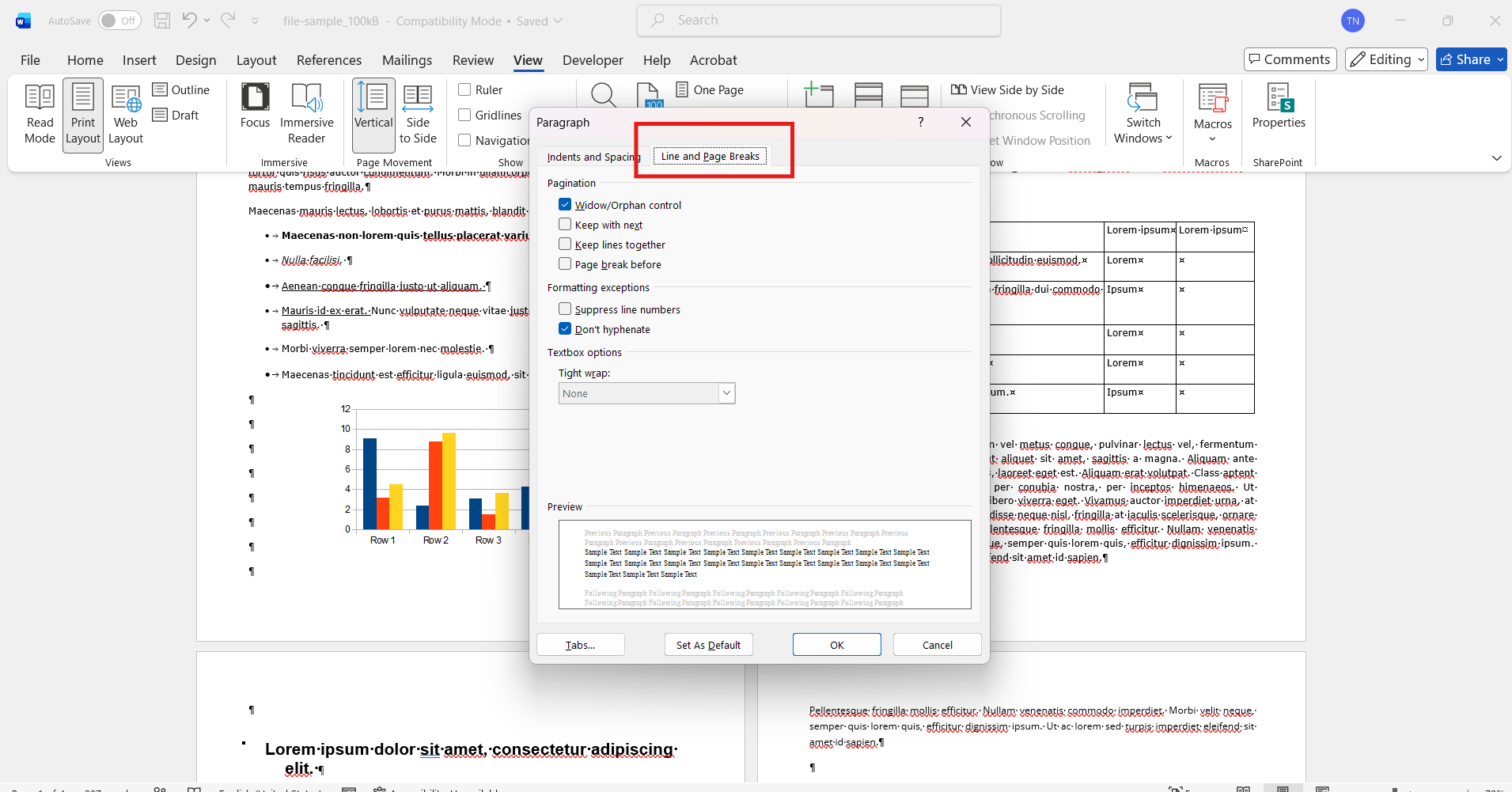
Task: Check Keep lines together
Action: pyautogui.click(x=565, y=244)
